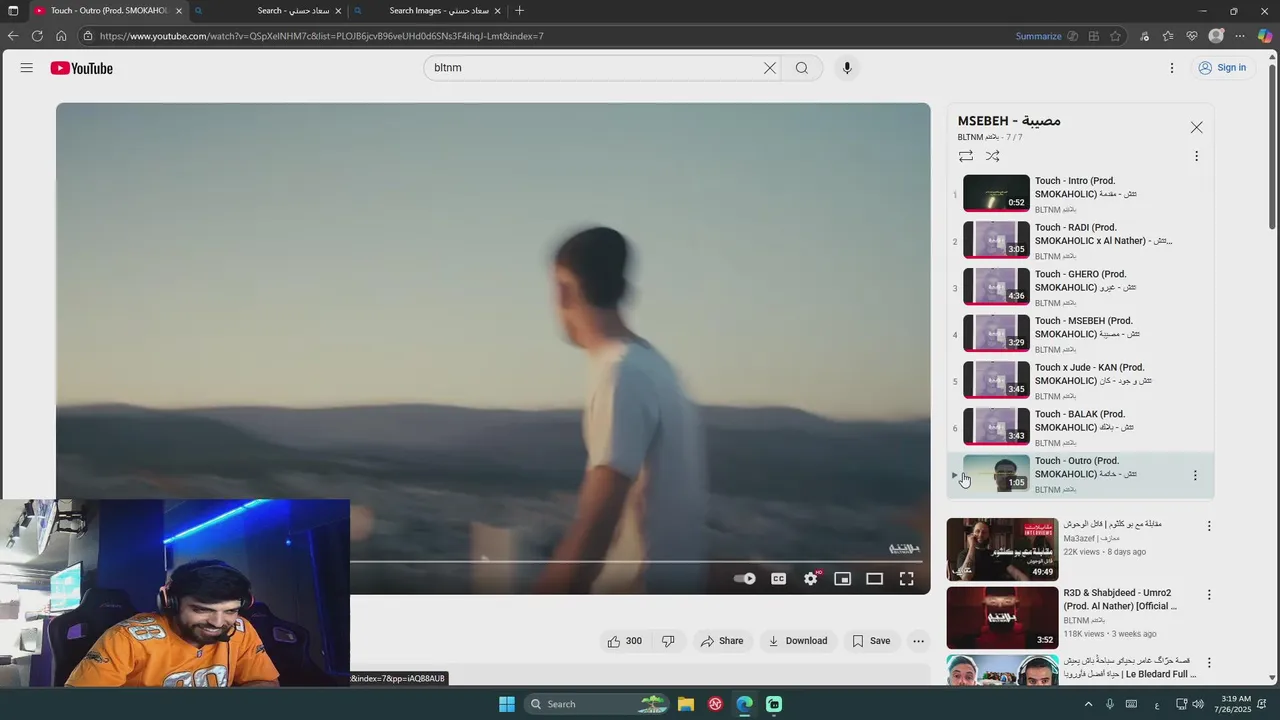Click the magnifier search button
Viewport: 1280px width, 720px height.
coord(802,68)
